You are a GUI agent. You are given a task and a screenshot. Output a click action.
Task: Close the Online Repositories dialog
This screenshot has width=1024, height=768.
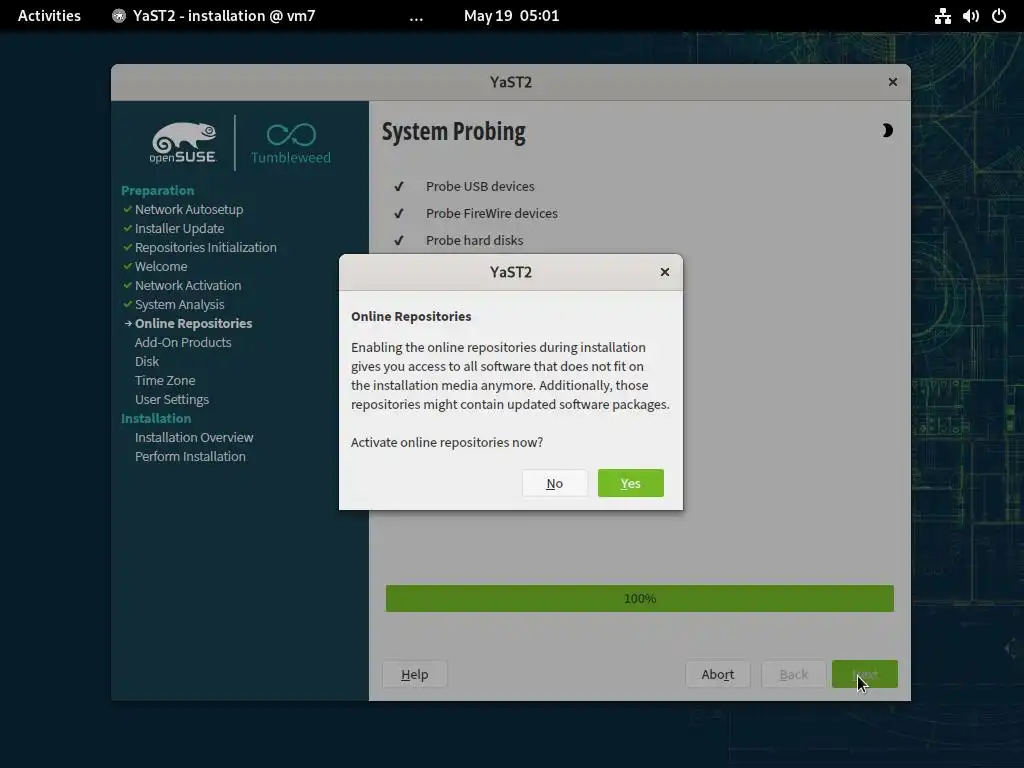click(665, 272)
